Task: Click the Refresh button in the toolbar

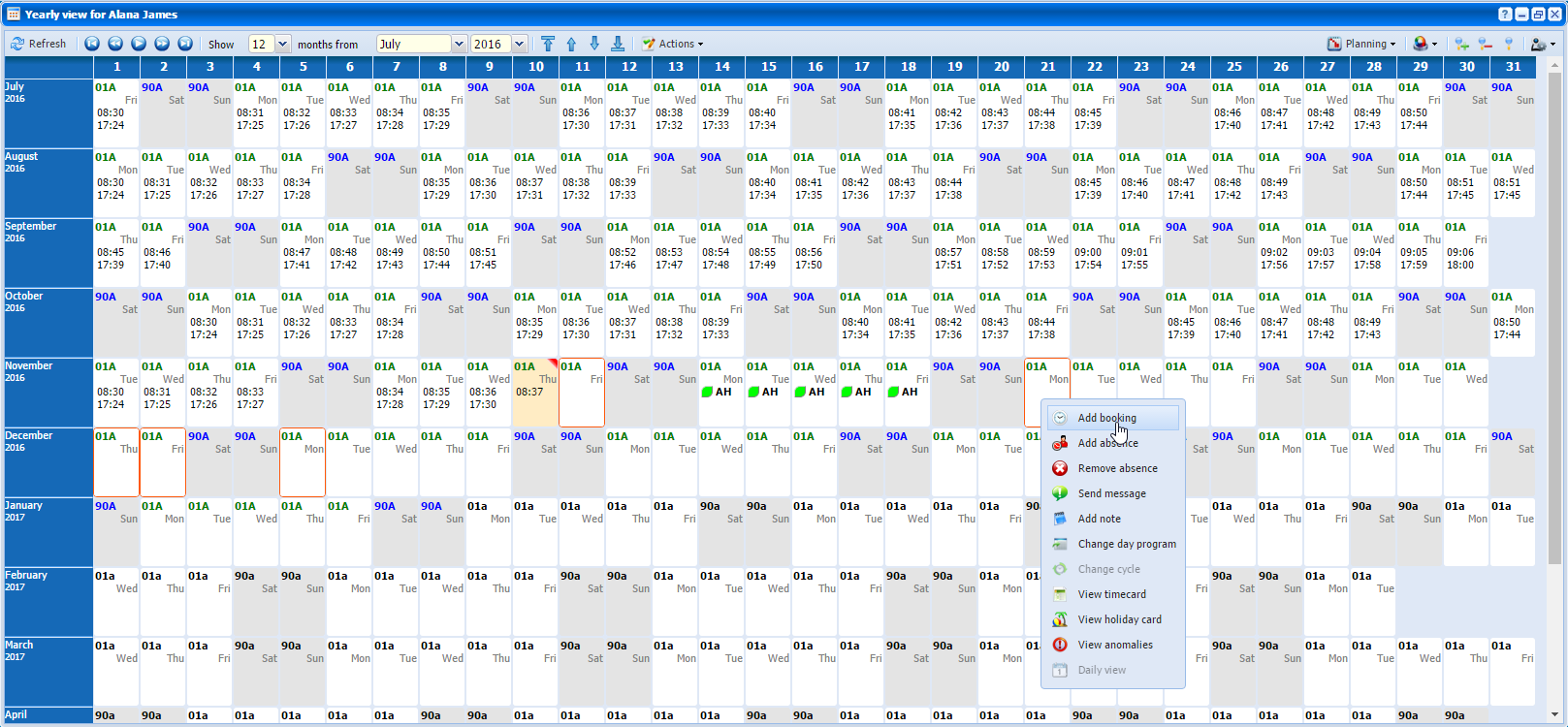Action: [x=39, y=44]
